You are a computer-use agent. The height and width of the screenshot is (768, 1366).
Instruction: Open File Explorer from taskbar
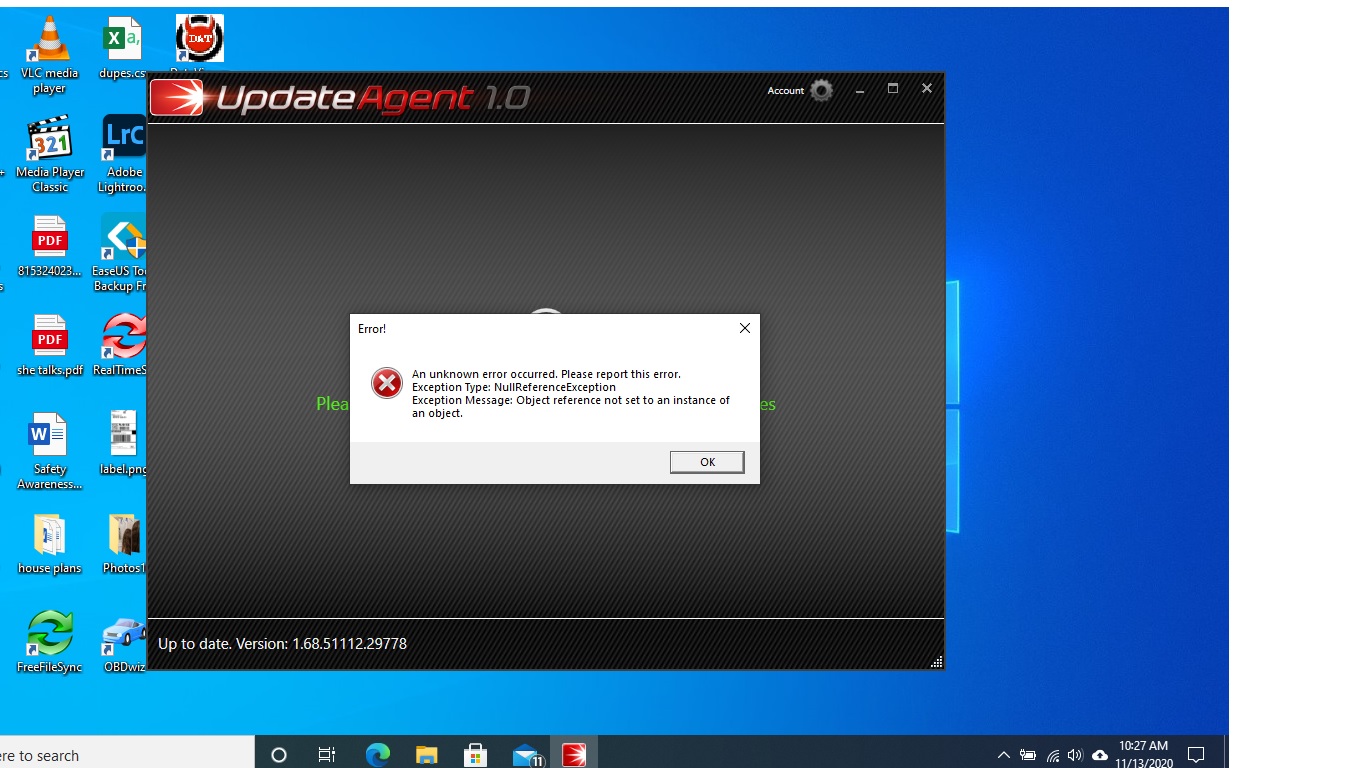tap(427, 755)
